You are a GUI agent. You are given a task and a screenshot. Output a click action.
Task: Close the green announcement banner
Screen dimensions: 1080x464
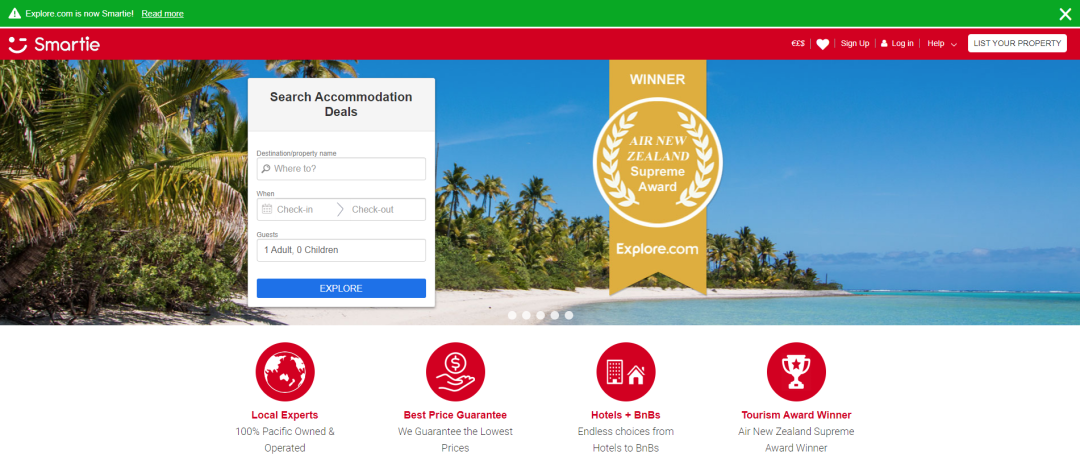pyautogui.click(x=1065, y=14)
